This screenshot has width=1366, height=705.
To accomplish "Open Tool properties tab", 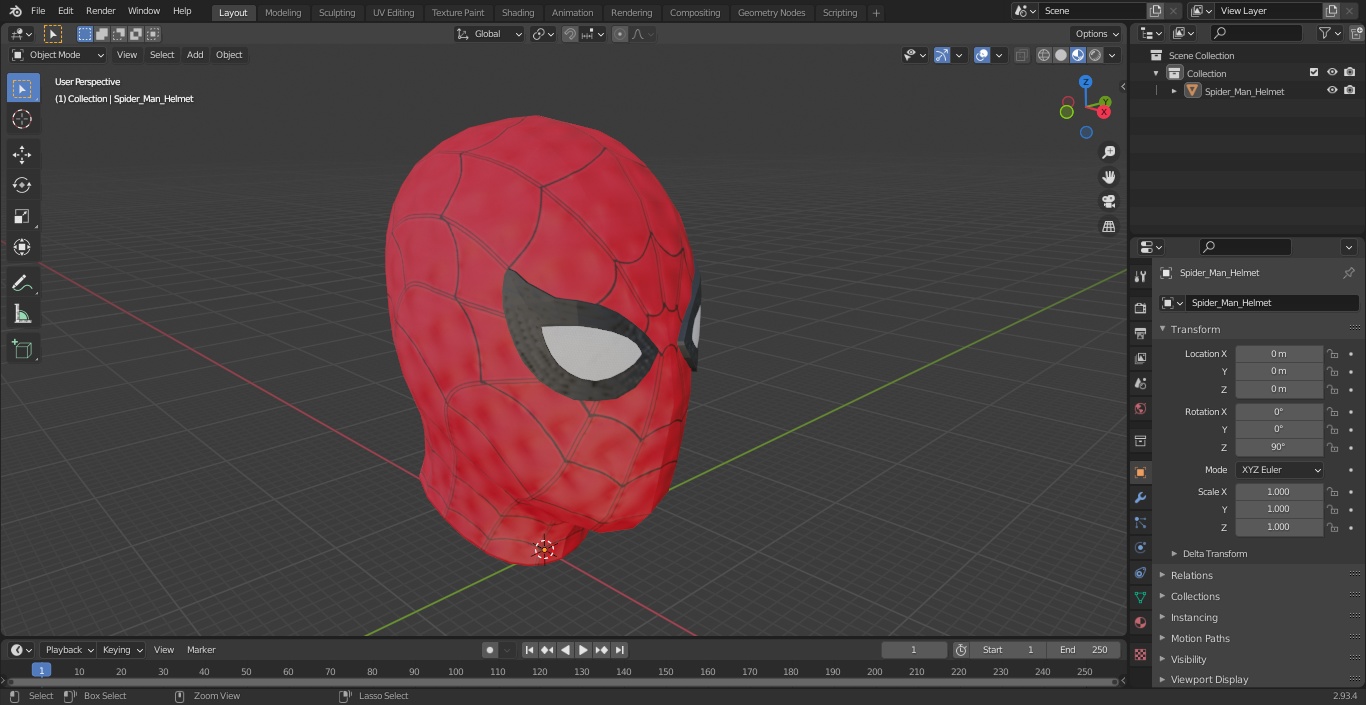I will [x=1140, y=276].
